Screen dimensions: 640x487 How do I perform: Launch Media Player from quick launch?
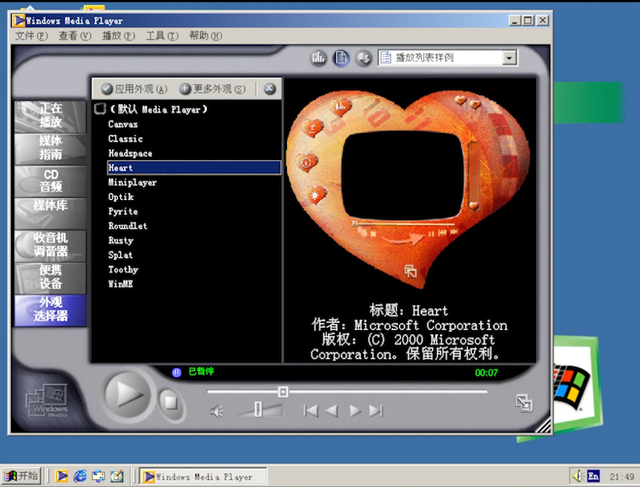tap(62, 476)
